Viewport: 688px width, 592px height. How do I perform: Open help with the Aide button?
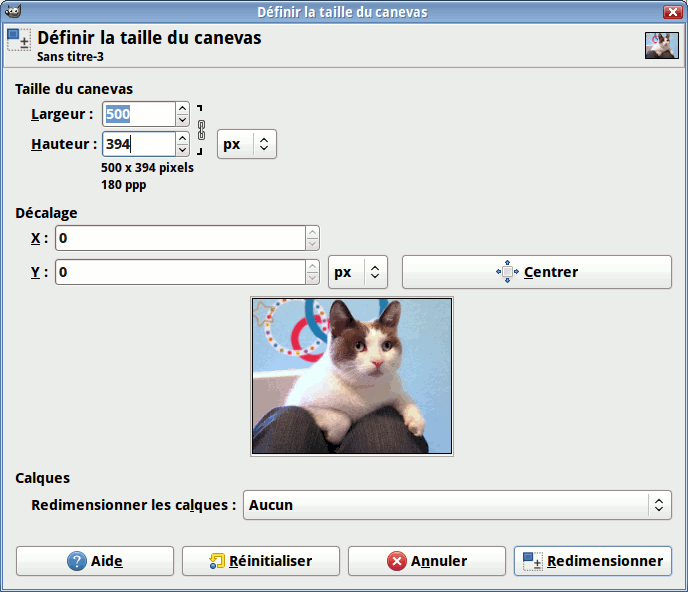pyautogui.click(x=95, y=561)
